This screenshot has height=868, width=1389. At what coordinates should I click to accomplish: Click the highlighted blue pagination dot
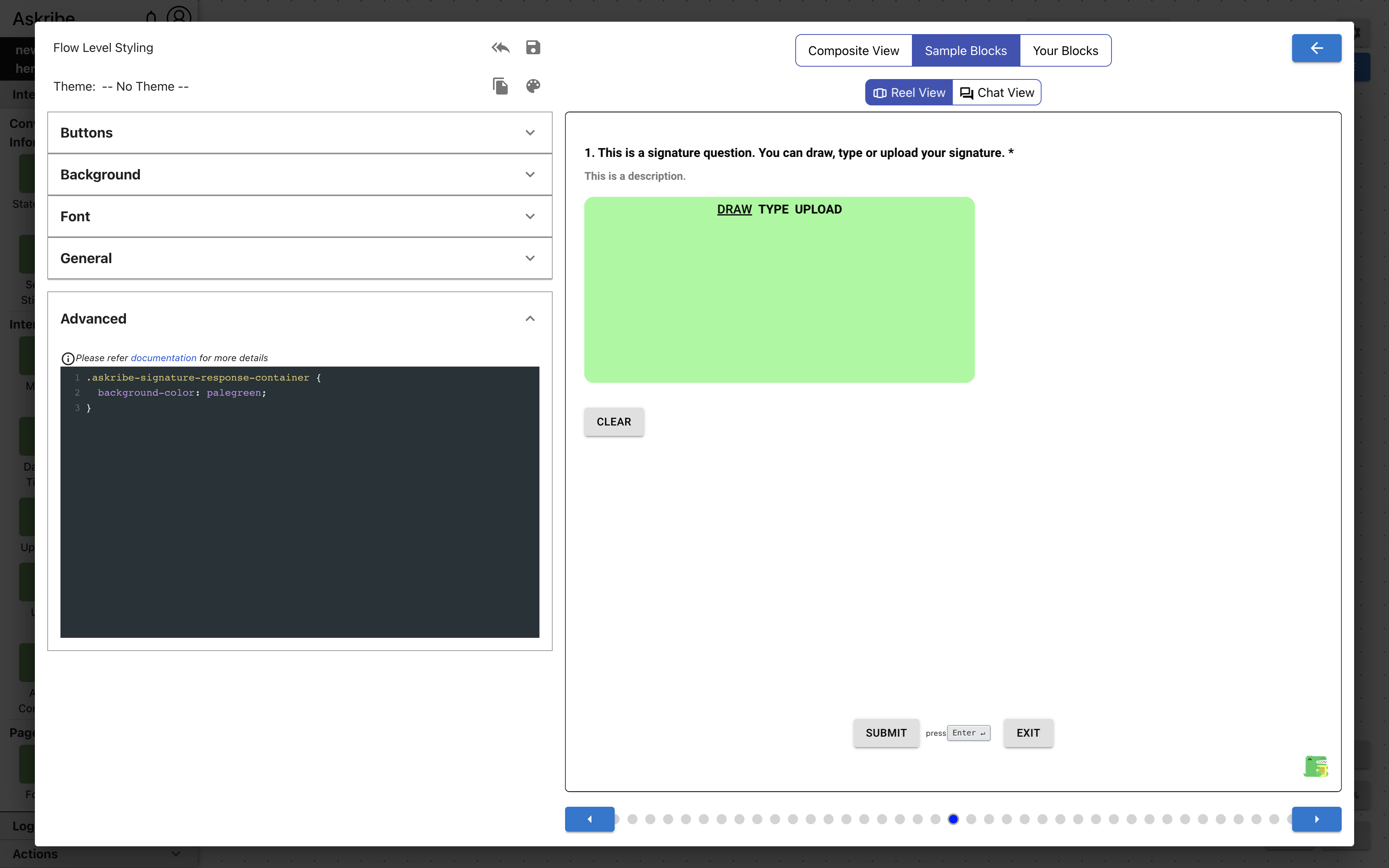(x=953, y=819)
